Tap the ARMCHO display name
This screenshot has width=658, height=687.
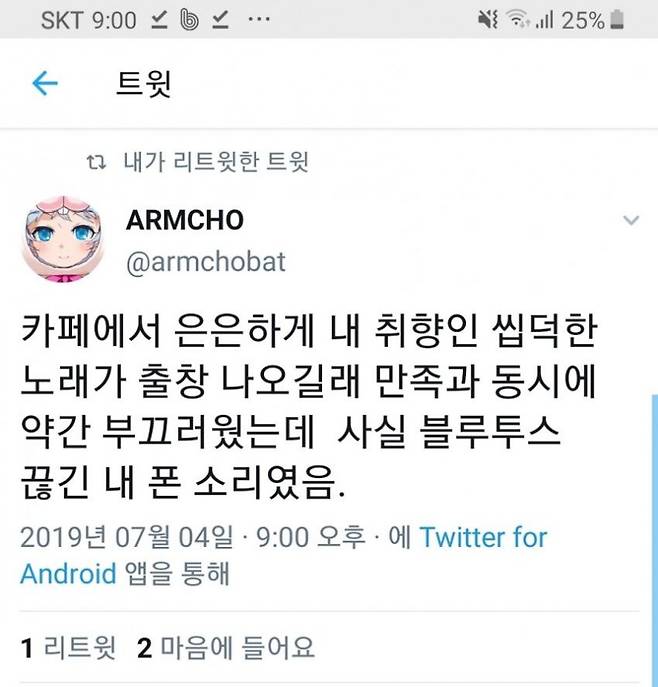(x=185, y=220)
